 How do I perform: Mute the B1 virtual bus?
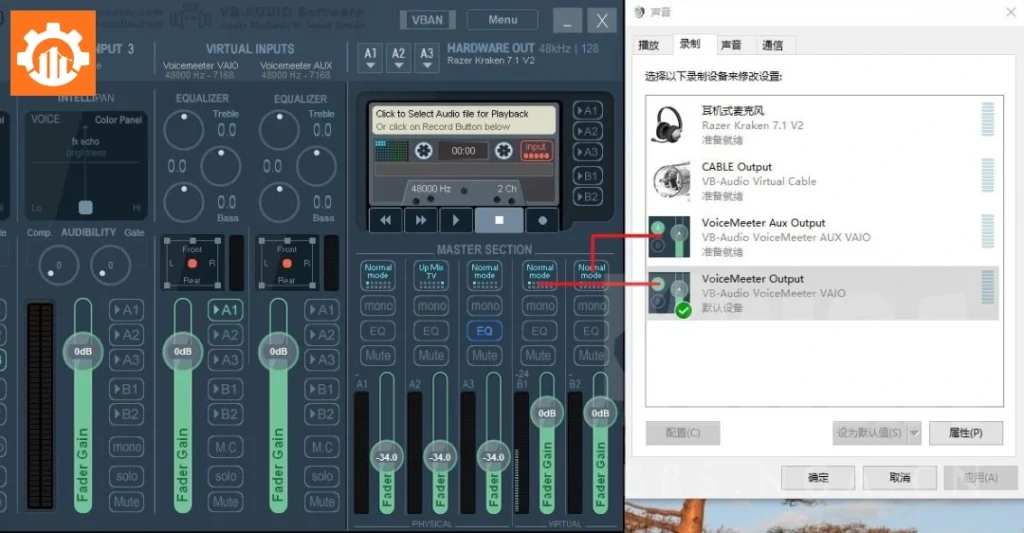[x=538, y=356]
